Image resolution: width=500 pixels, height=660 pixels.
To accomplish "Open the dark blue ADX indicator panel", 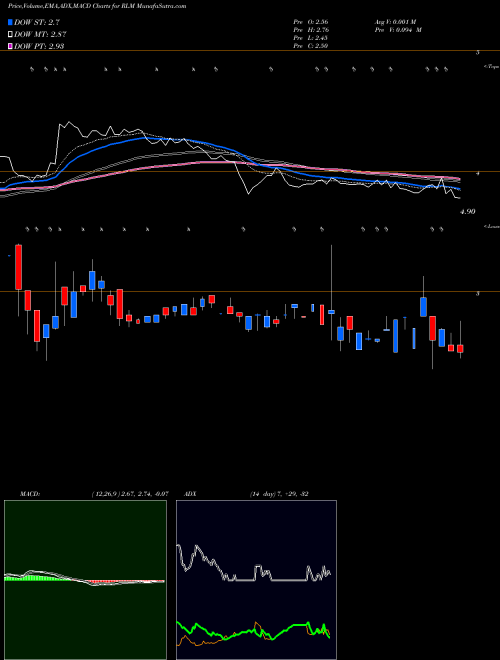I will coord(256,580).
